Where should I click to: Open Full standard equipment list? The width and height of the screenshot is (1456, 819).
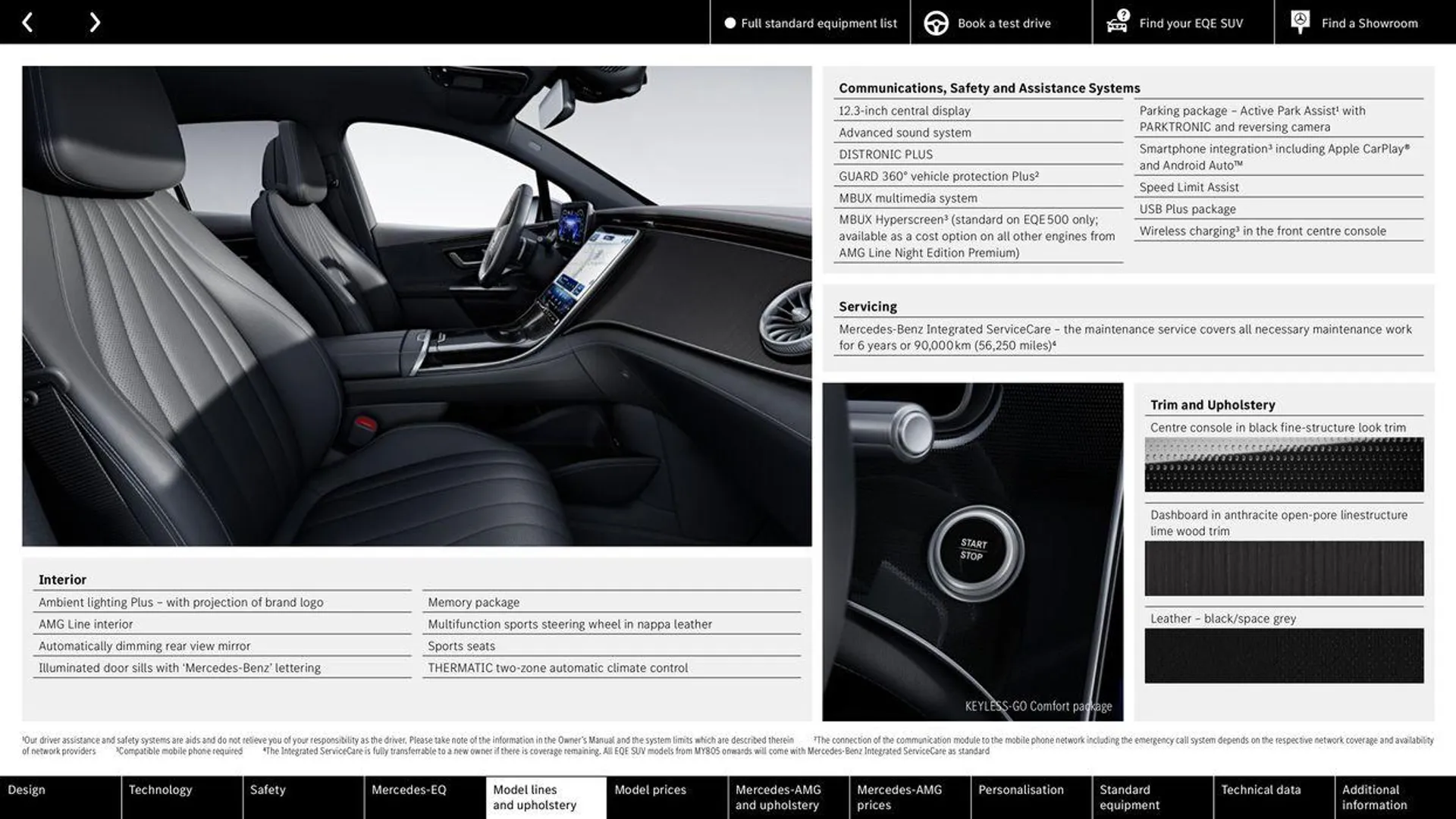pos(810,23)
